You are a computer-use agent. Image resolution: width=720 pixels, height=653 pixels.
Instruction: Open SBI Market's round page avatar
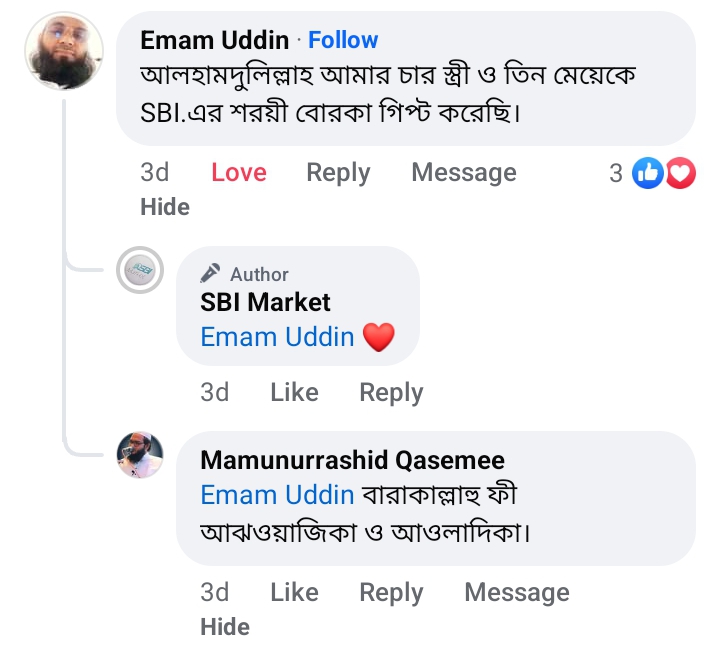(140, 271)
